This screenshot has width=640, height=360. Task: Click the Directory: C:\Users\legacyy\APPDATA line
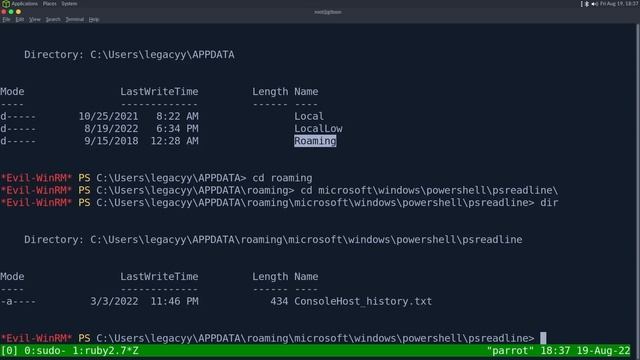click(129, 55)
